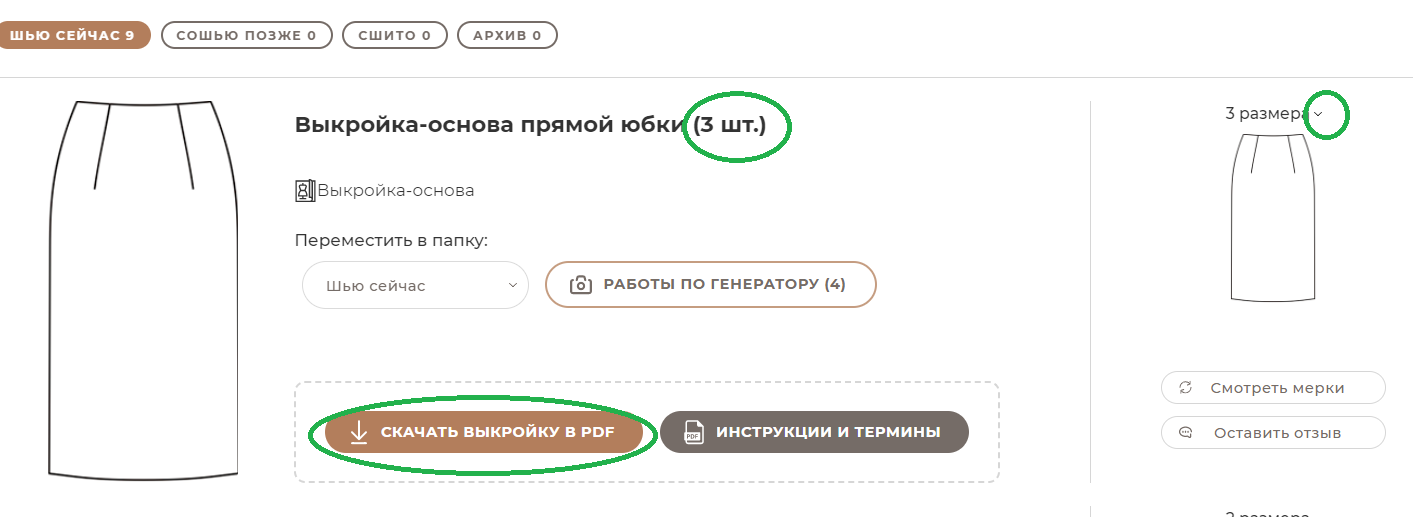The image size is (1413, 517).
Task: Click the speech bubble review icon
Action: [1186, 433]
